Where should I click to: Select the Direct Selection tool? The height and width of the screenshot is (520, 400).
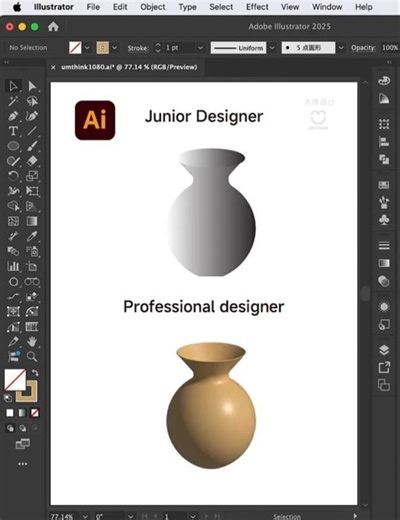pos(32,86)
